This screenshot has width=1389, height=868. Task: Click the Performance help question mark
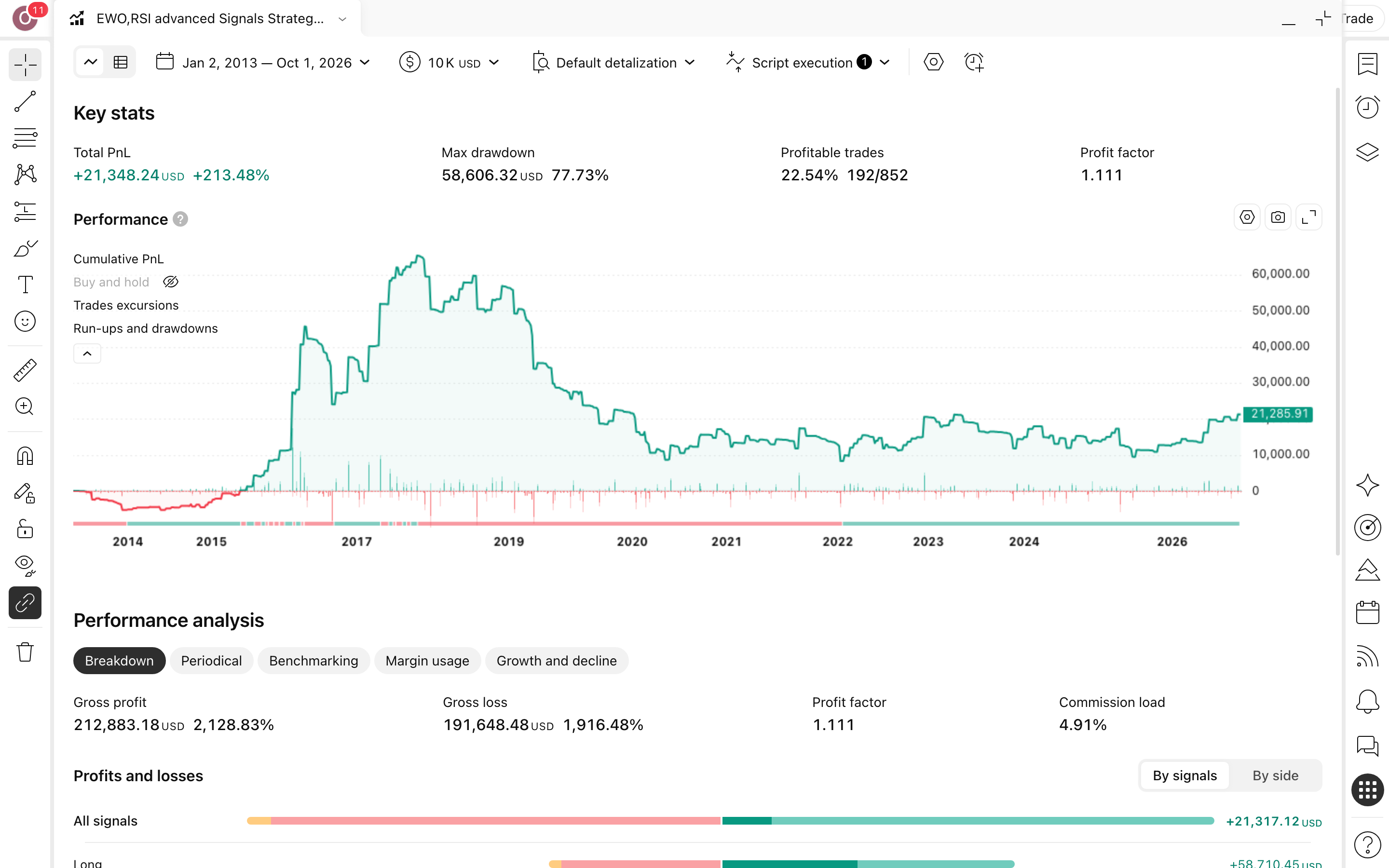click(x=180, y=219)
